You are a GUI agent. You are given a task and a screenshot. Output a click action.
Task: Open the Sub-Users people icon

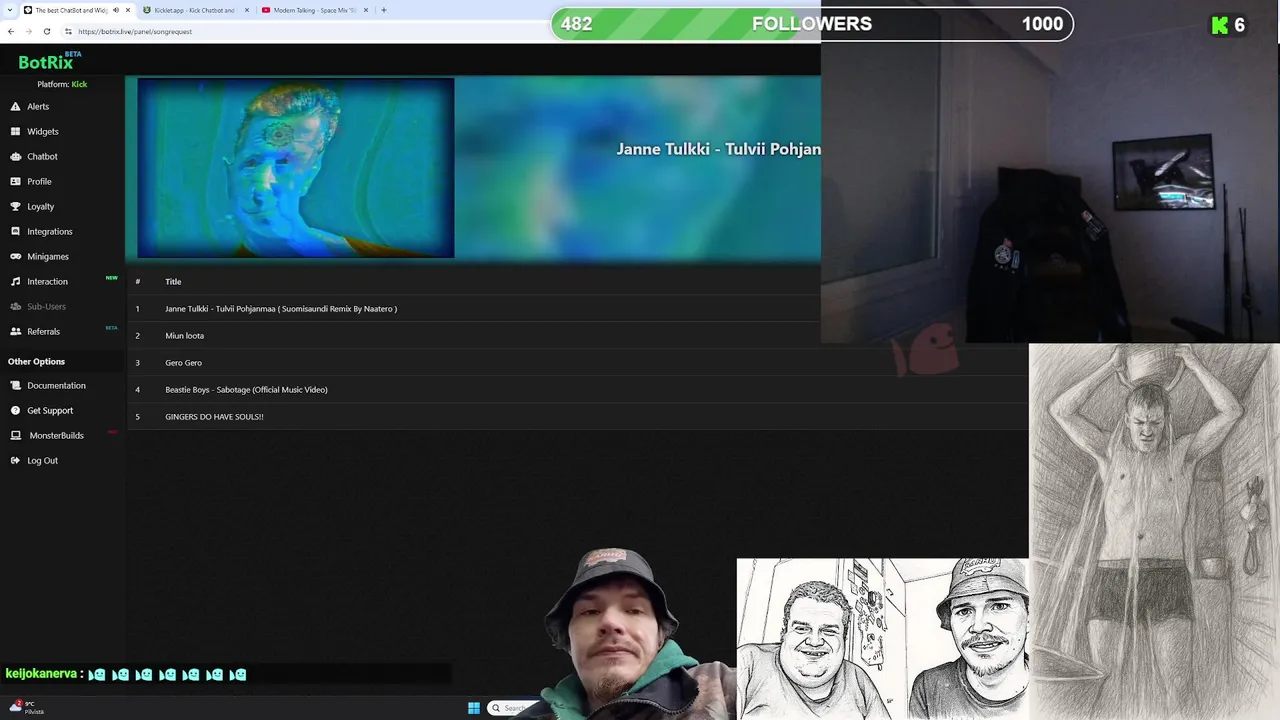point(16,306)
